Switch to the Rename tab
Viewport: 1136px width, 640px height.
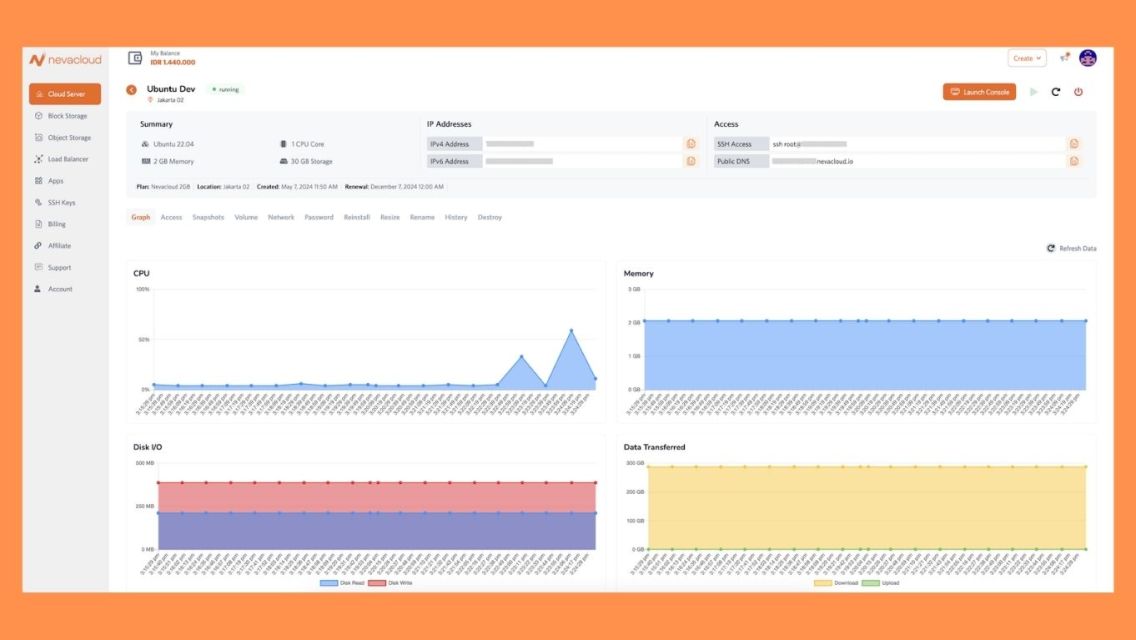pos(422,217)
